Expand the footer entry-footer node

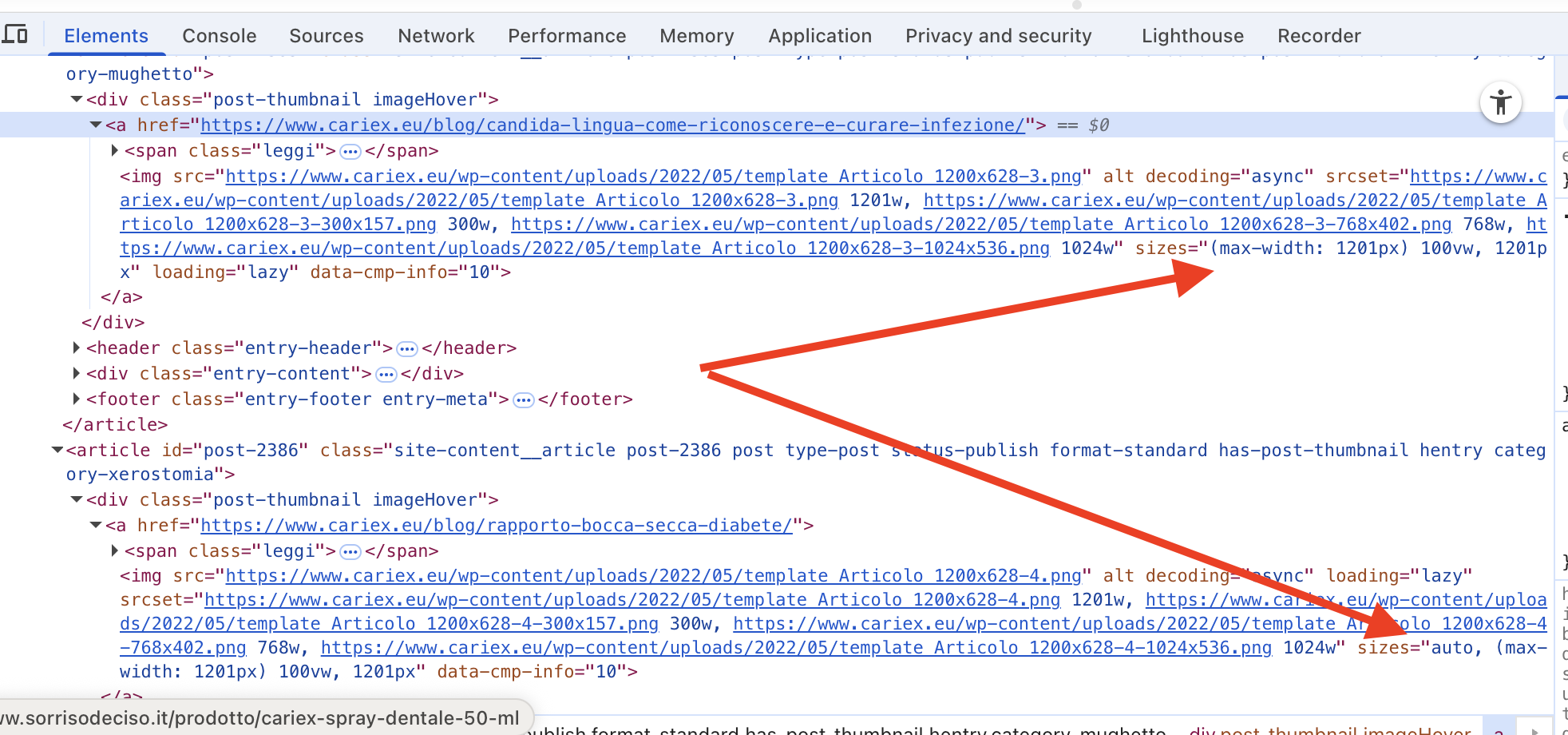[77, 399]
